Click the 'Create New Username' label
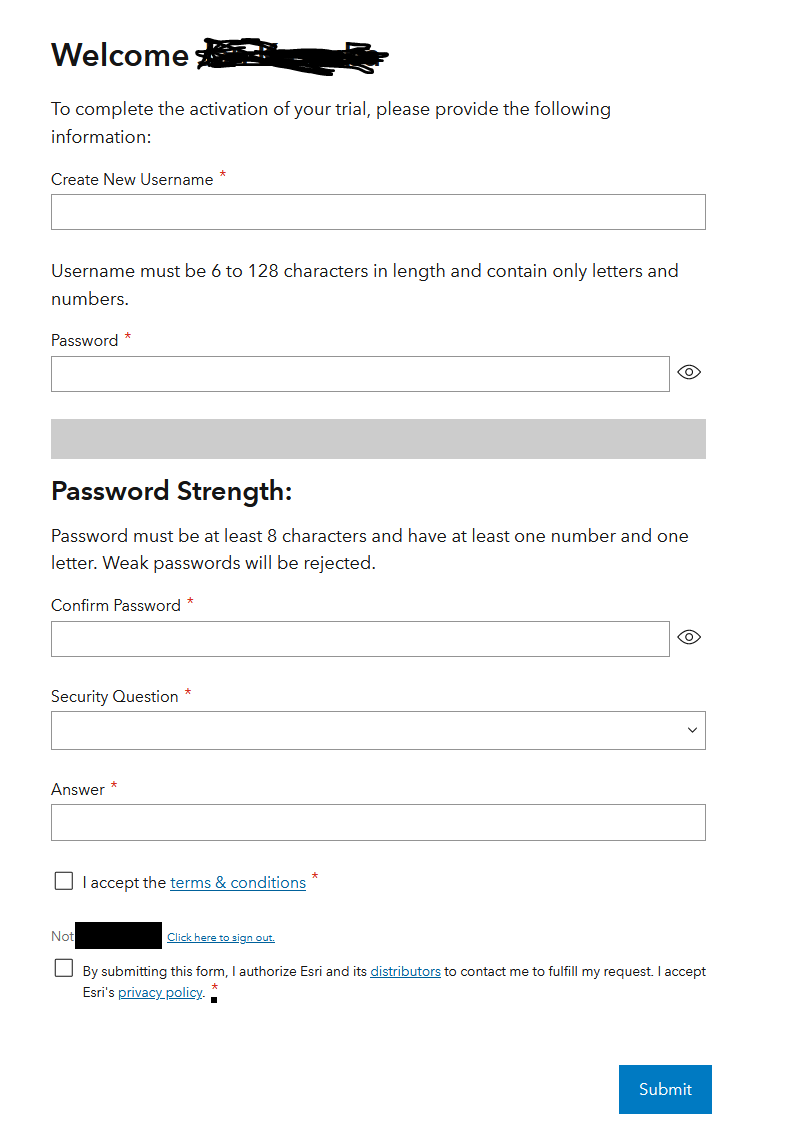The height and width of the screenshot is (1133, 796). pyautogui.click(x=132, y=180)
